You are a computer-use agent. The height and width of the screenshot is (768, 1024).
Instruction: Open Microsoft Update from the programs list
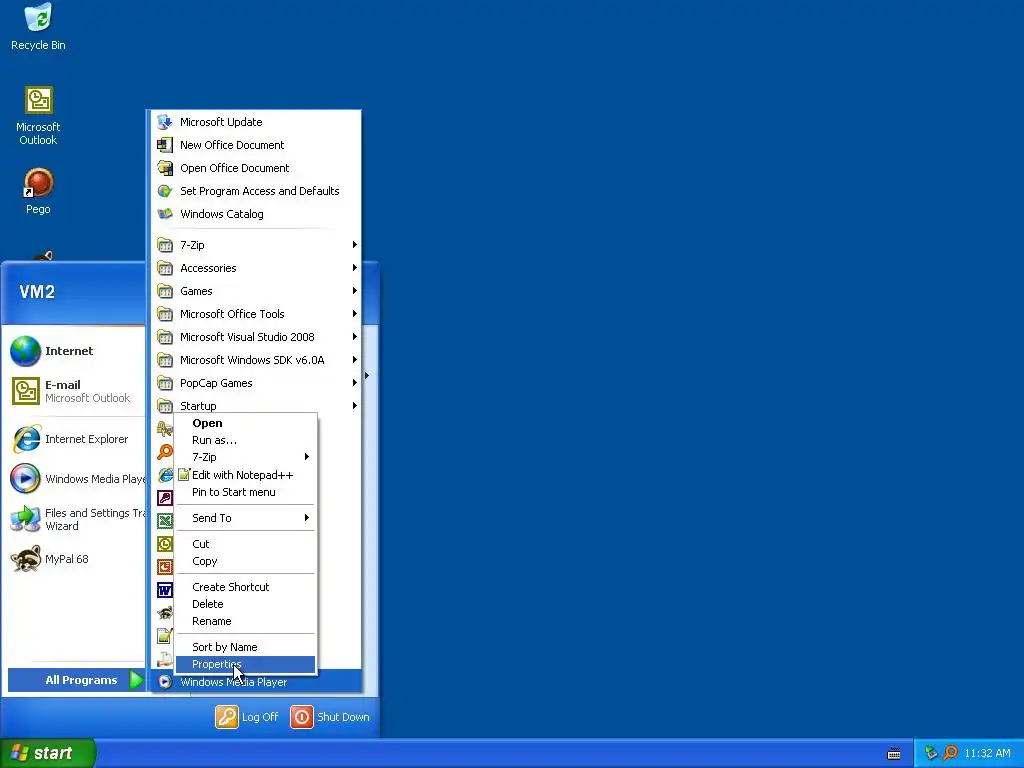click(255, 122)
